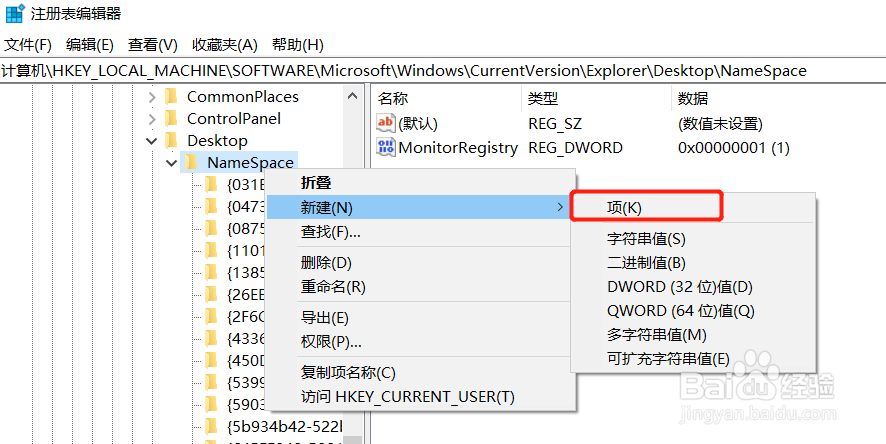Image resolution: width=886 pixels, height=444 pixels.
Task: Select the {031E subkey label
Action: (246, 185)
